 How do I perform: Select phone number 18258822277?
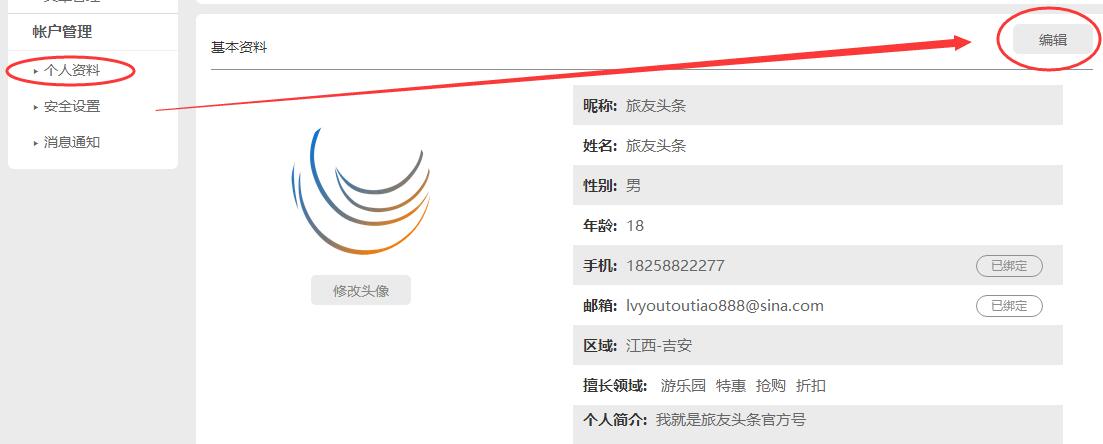point(675,266)
